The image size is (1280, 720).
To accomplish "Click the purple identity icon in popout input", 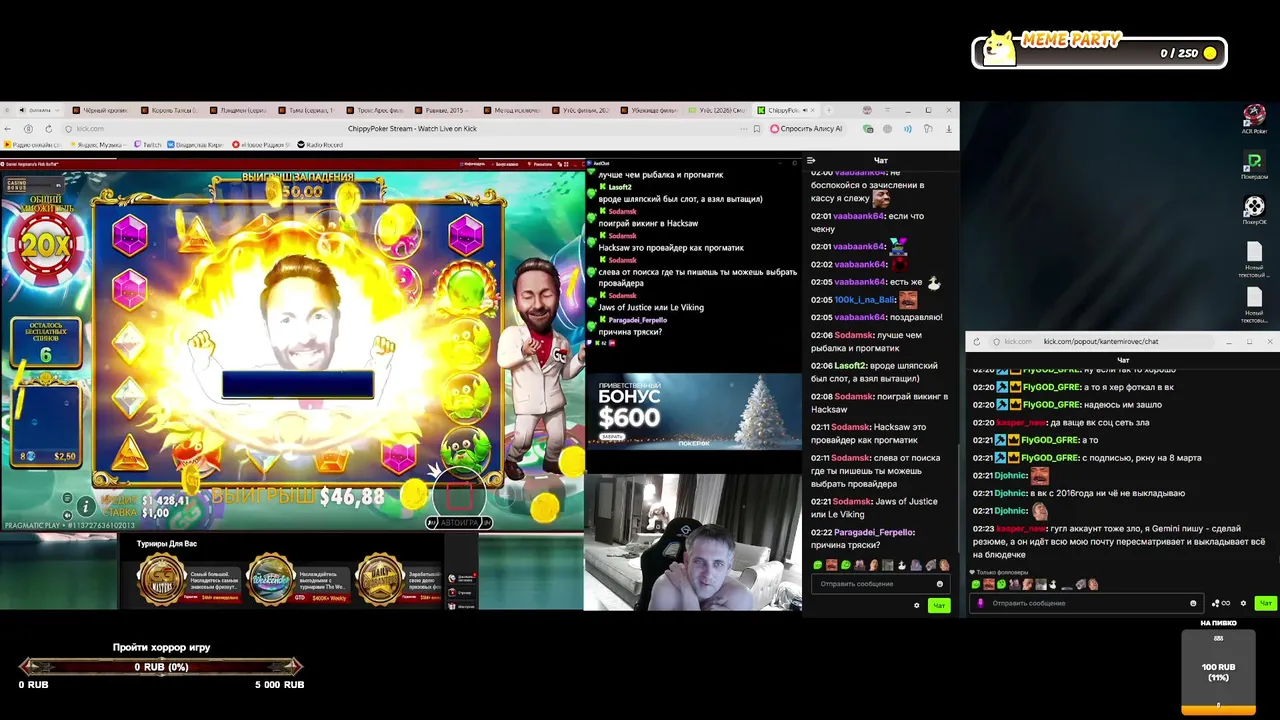I will coord(980,603).
